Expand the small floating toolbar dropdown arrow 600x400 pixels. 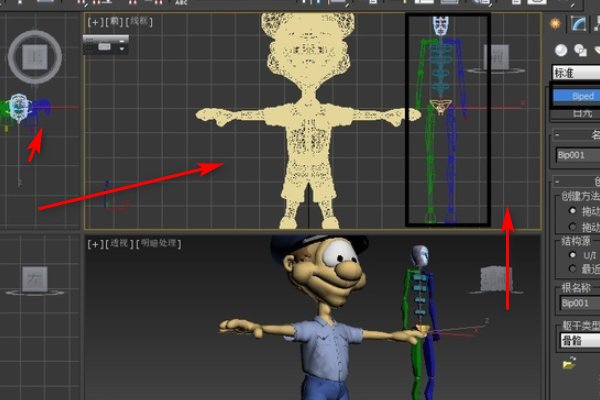[122, 49]
